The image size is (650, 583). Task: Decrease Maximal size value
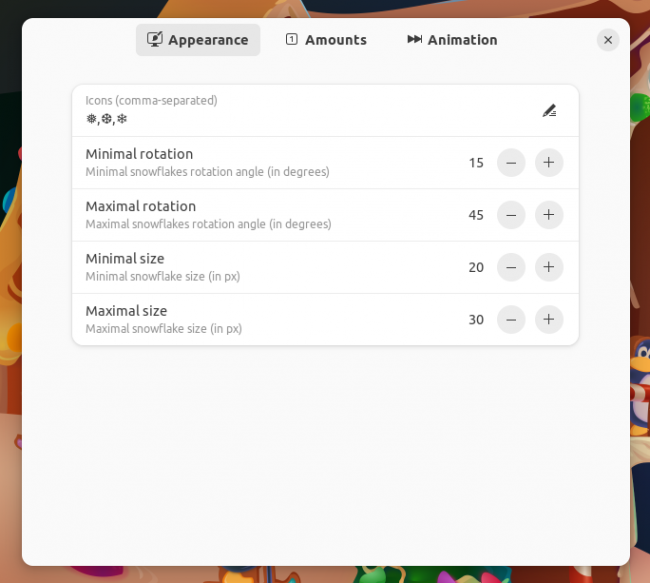click(511, 319)
